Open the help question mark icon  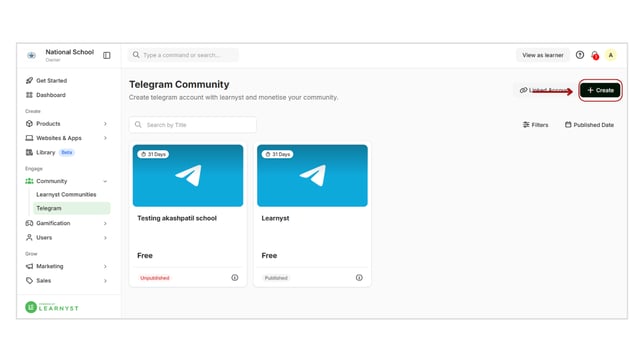coord(580,55)
